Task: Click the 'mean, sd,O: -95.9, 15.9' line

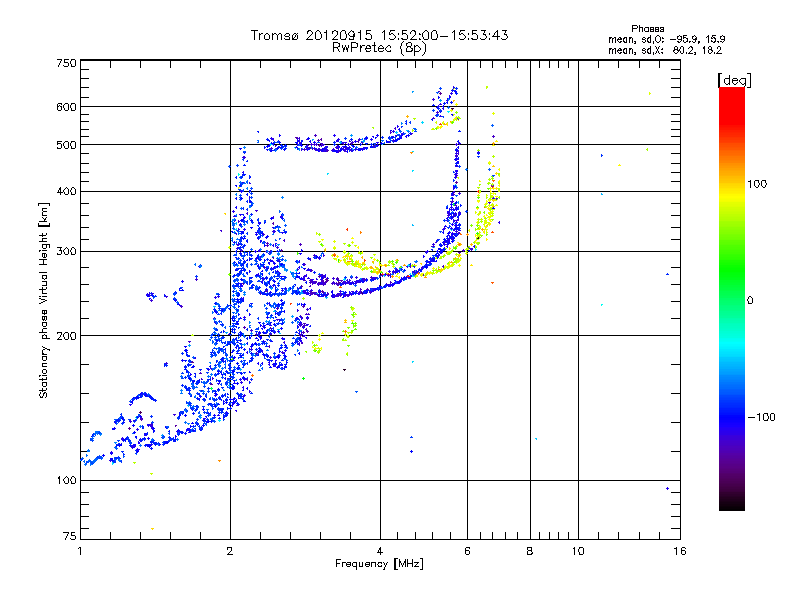Action: (666, 39)
